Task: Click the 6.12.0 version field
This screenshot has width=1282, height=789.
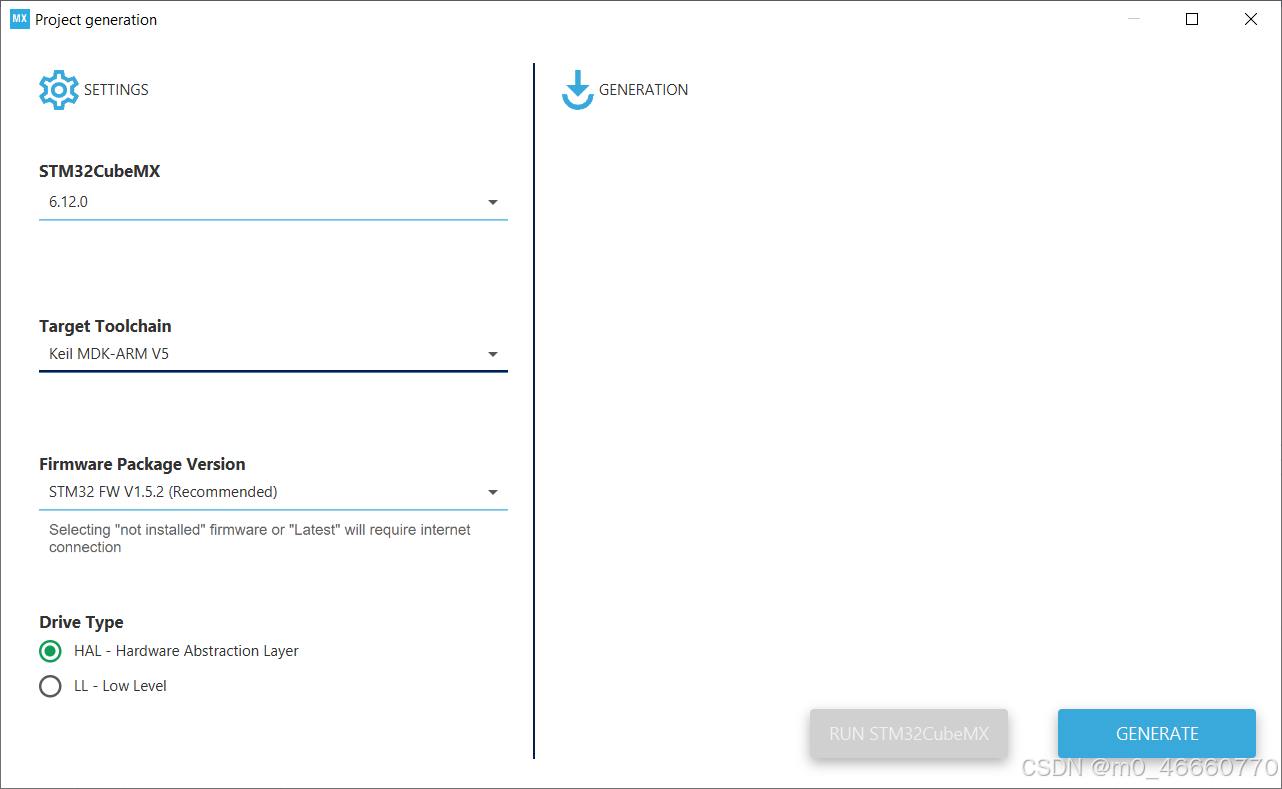Action: [x=273, y=202]
